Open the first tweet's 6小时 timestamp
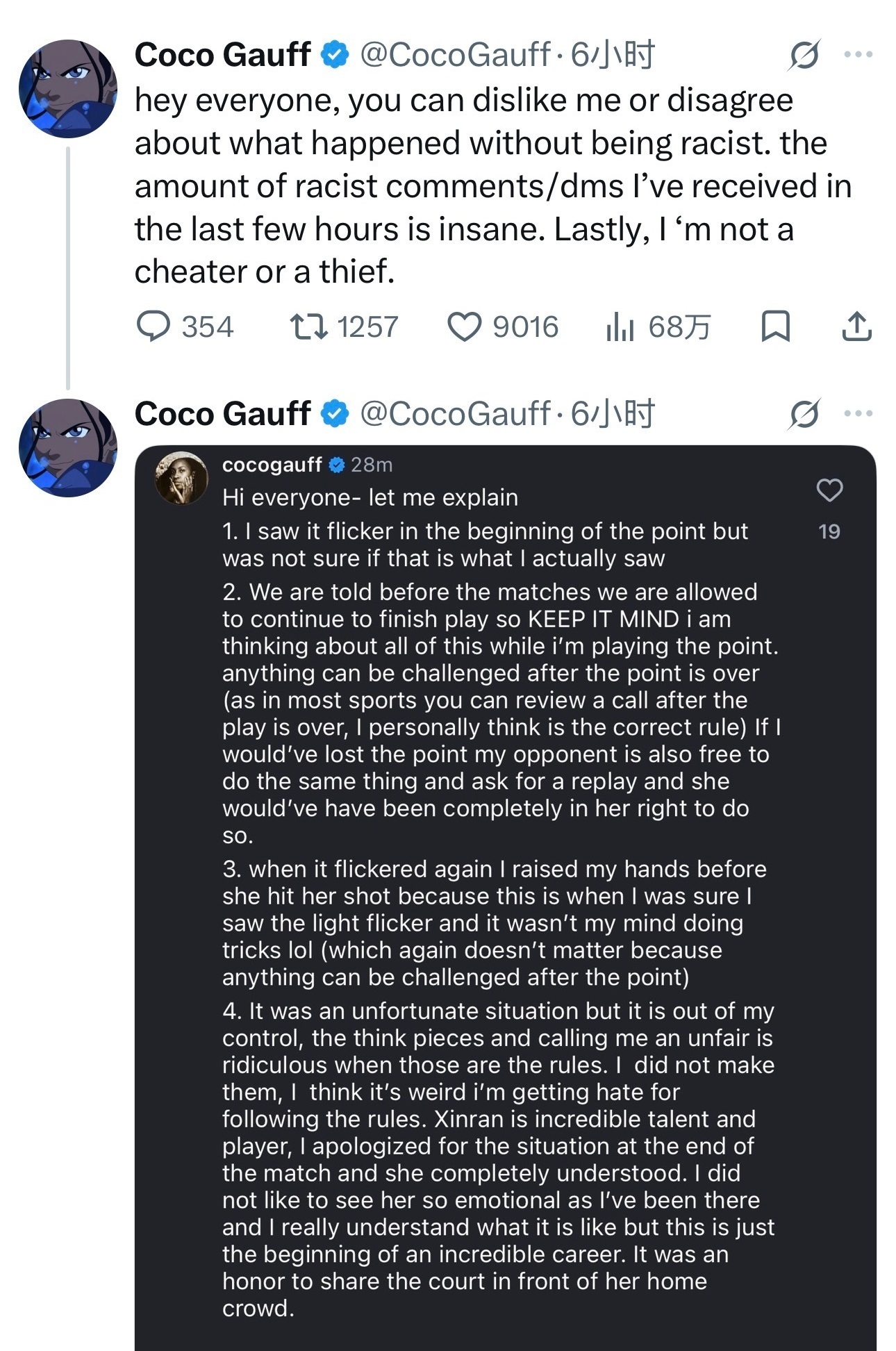The width and height of the screenshot is (896, 1351). 613,55
